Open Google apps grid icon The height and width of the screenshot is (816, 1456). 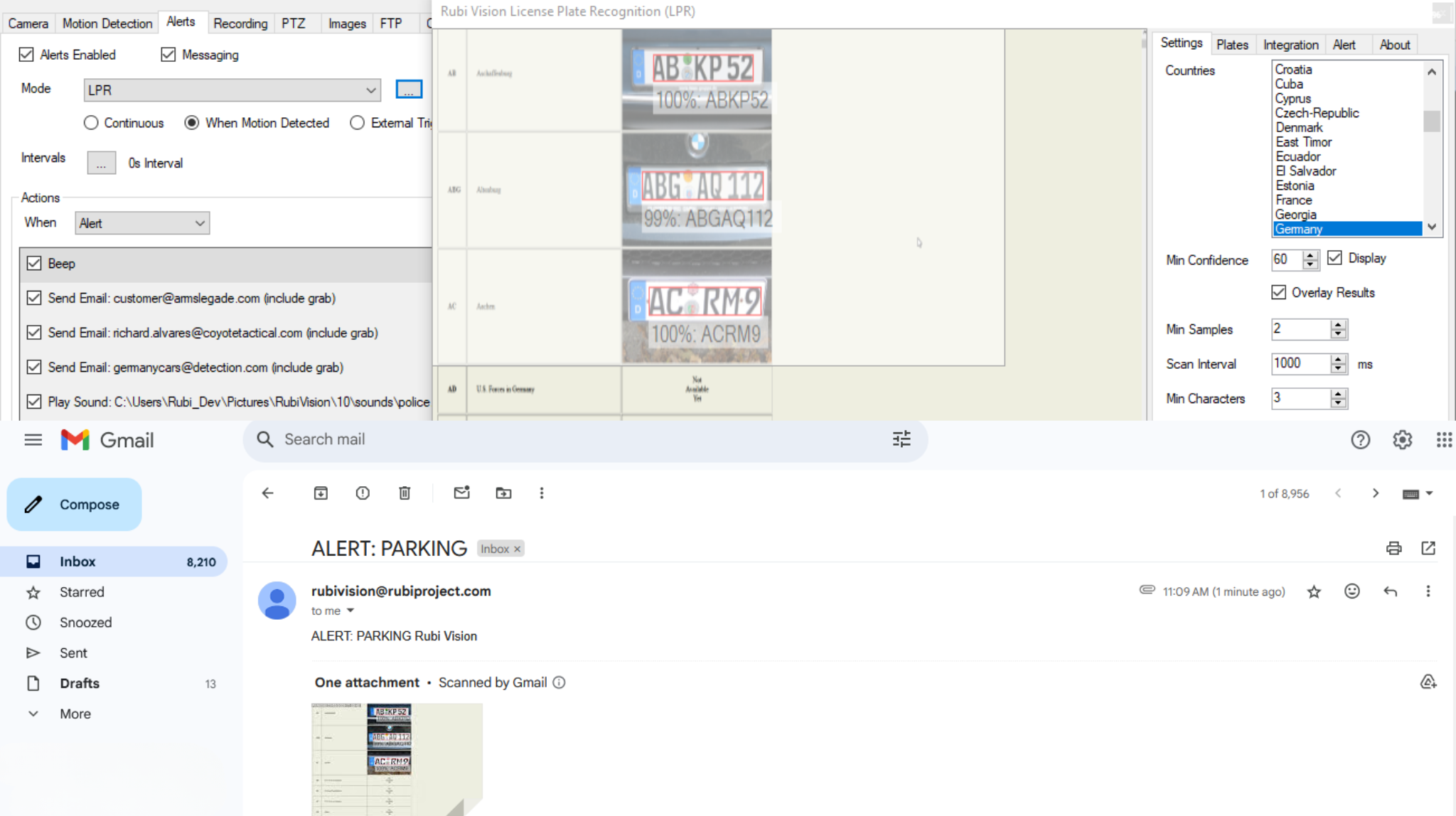1444,440
